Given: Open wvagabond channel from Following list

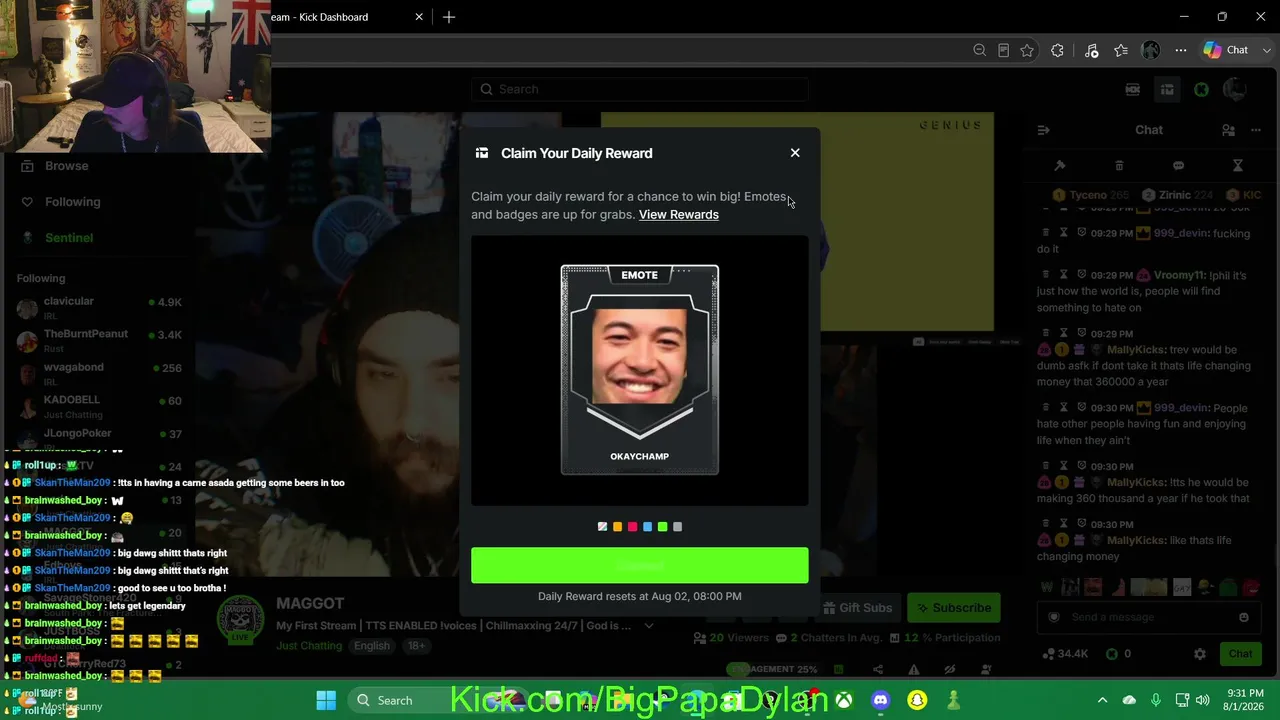Looking at the screenshot, I should pyautogui.click(x=100, y=373).
